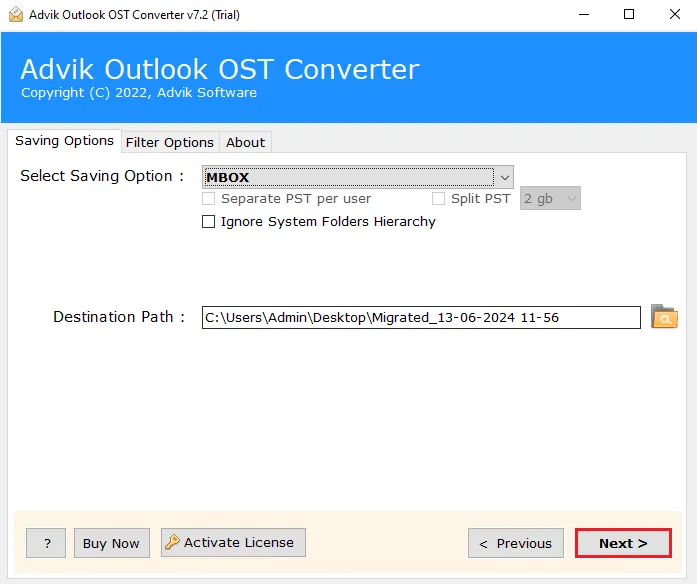Click the Destination Path label
Viewport: 697px width, 584px height.
pos(119,317)
